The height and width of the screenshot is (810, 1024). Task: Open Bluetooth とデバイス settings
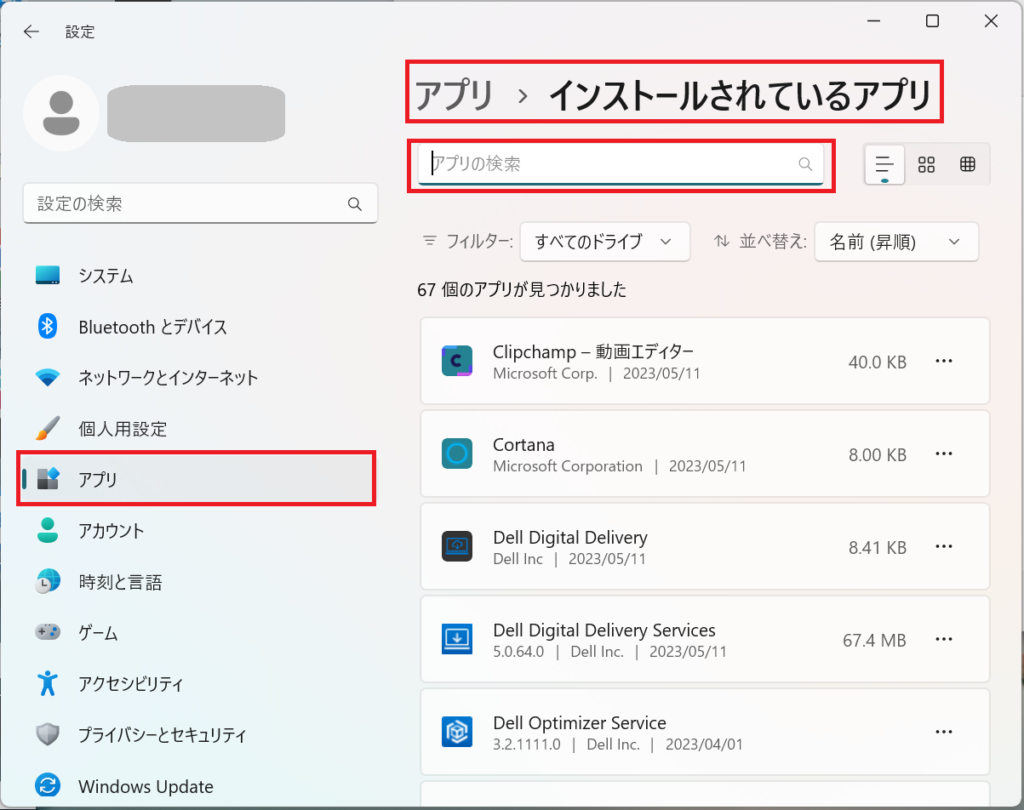(199, 326)
